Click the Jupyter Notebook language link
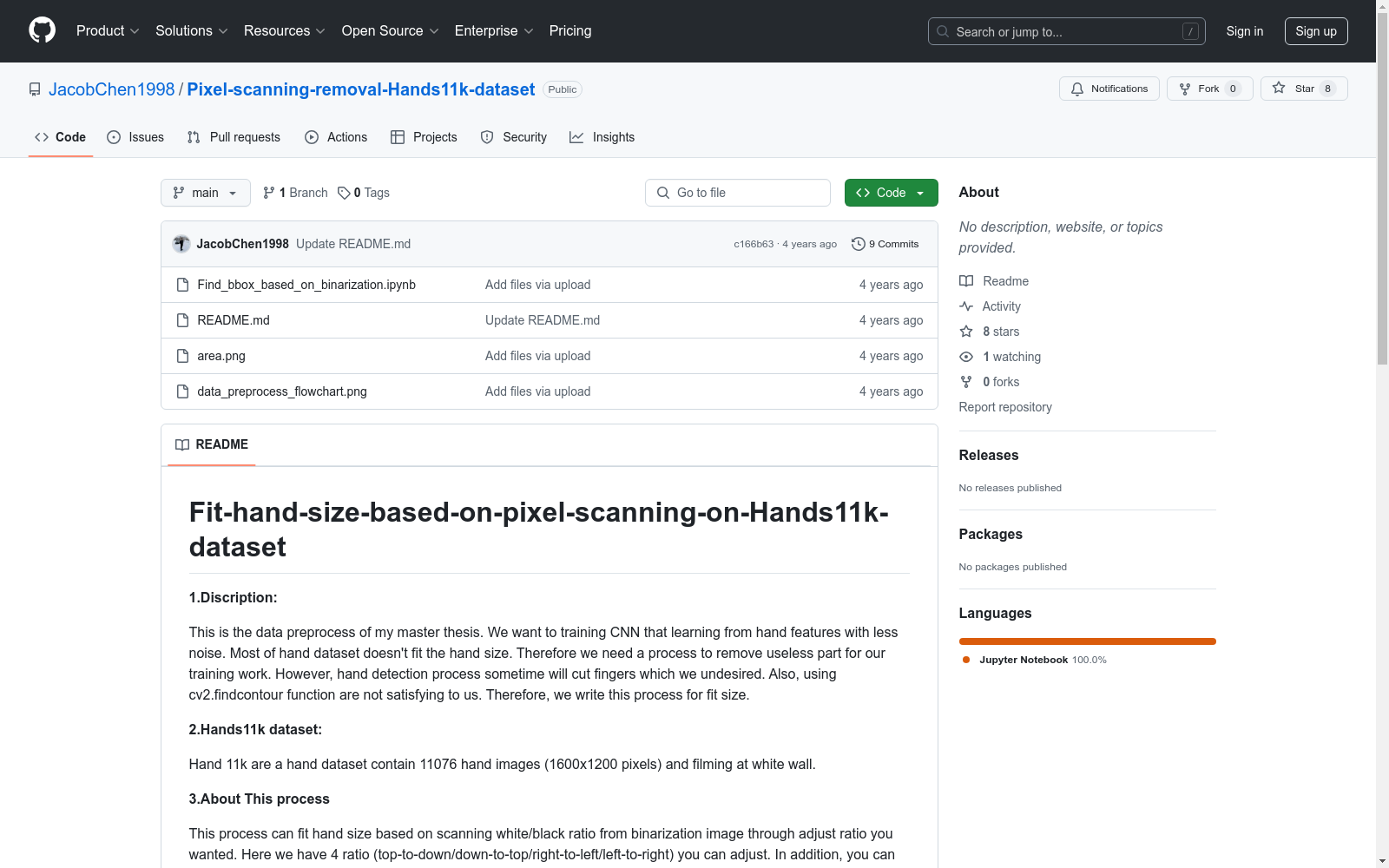This screenshot has height=868, width=1389. 1035,660
